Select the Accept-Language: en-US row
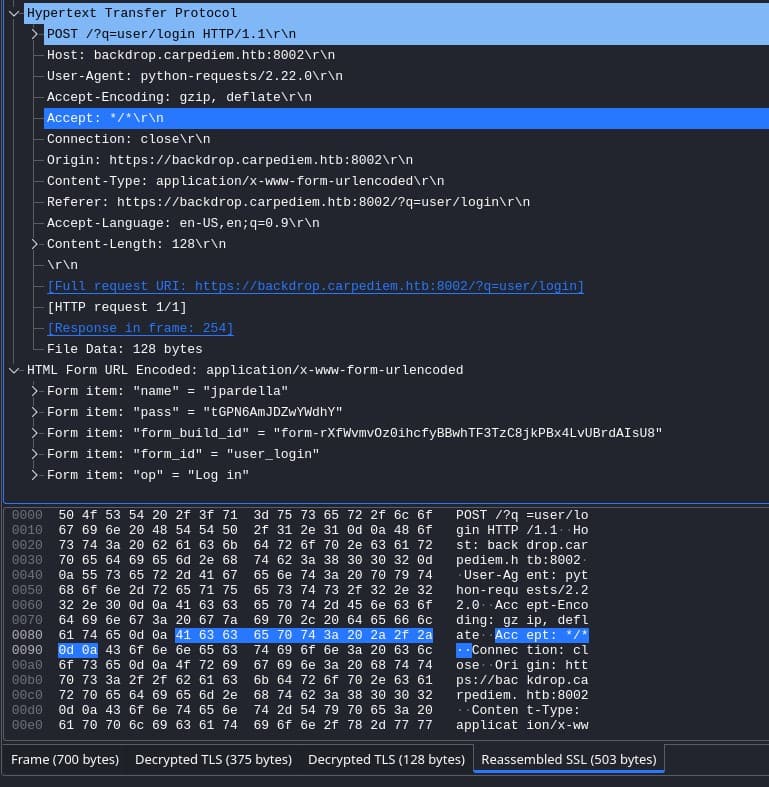 407,223
